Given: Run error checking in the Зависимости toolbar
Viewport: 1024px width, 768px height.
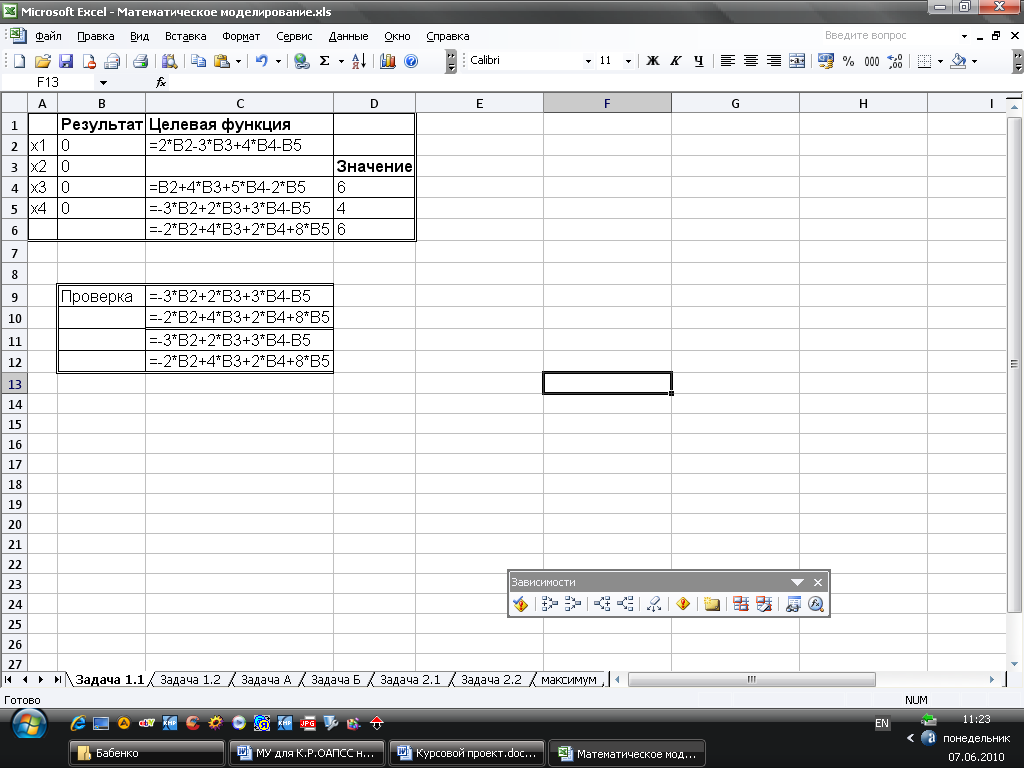Looking at the screenshot, I should (520, 604).
